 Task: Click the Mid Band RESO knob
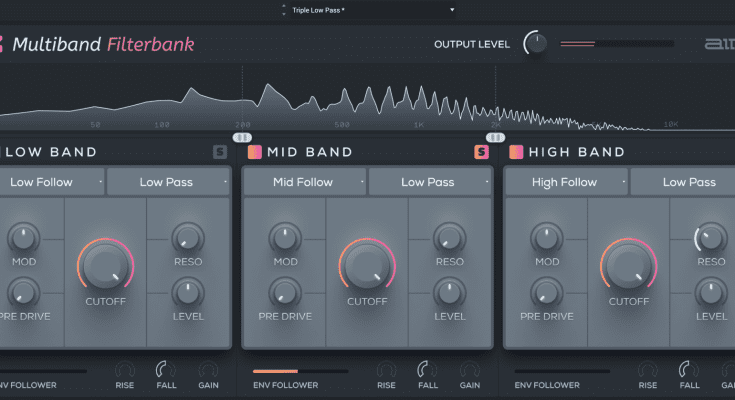pyautogui.click(x=449, y=238)
